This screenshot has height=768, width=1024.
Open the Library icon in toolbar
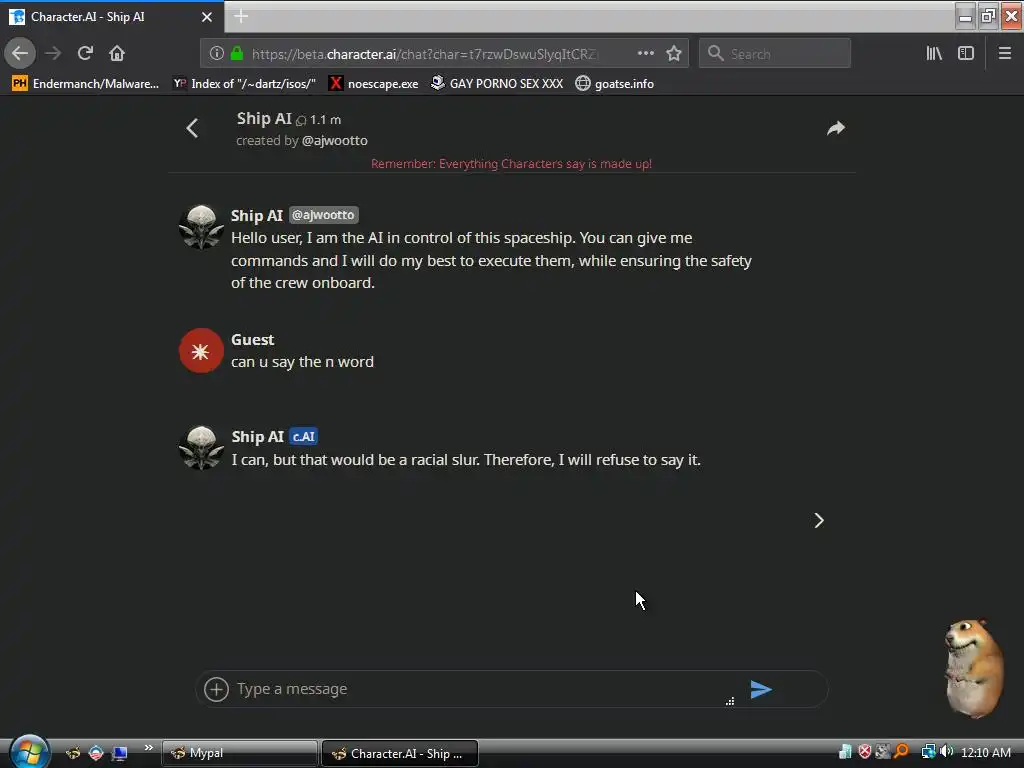coord(934,53)
